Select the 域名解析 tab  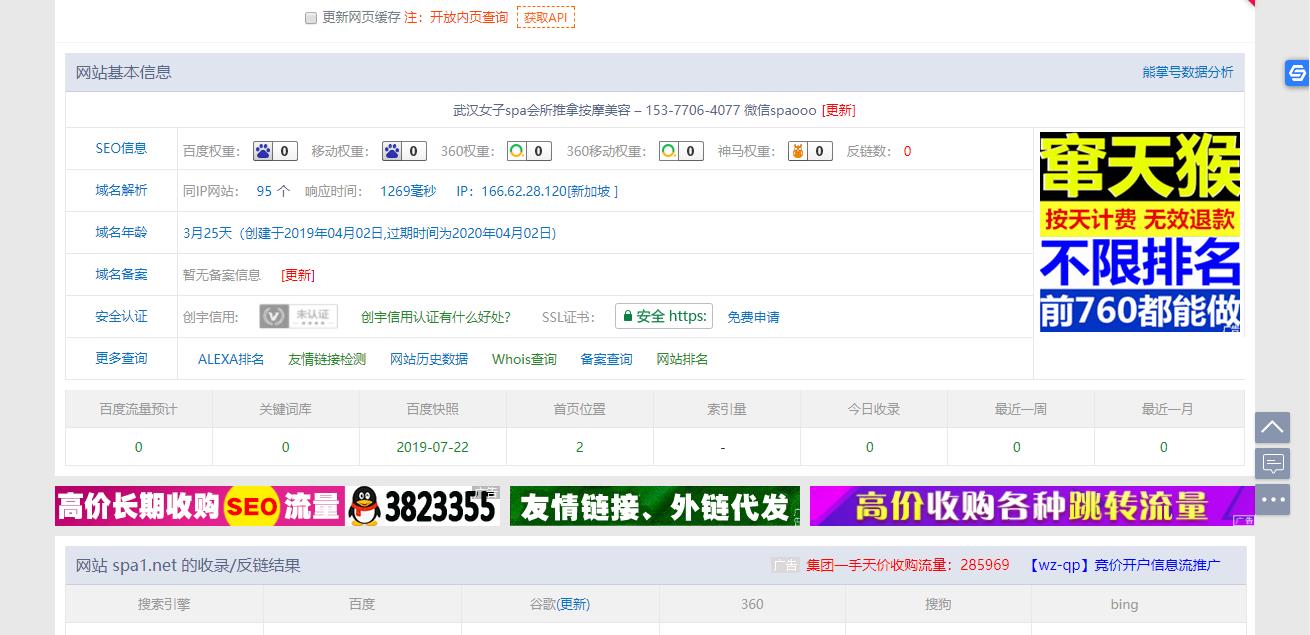coord(121,190)
